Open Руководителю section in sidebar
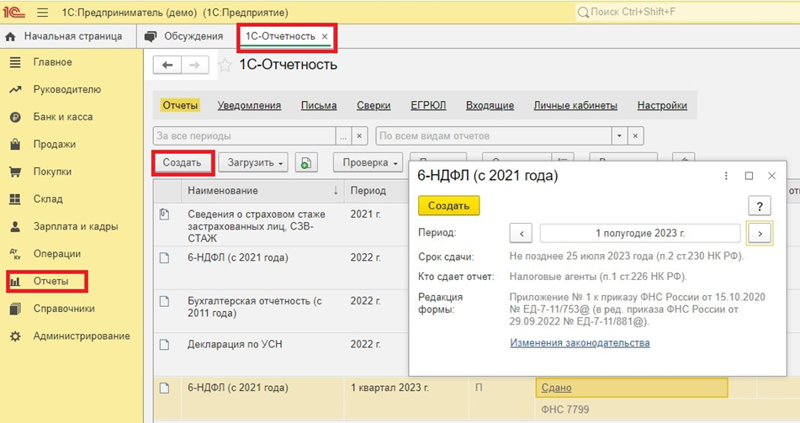This screenshot has width=800, height=423. coord(67,90)
